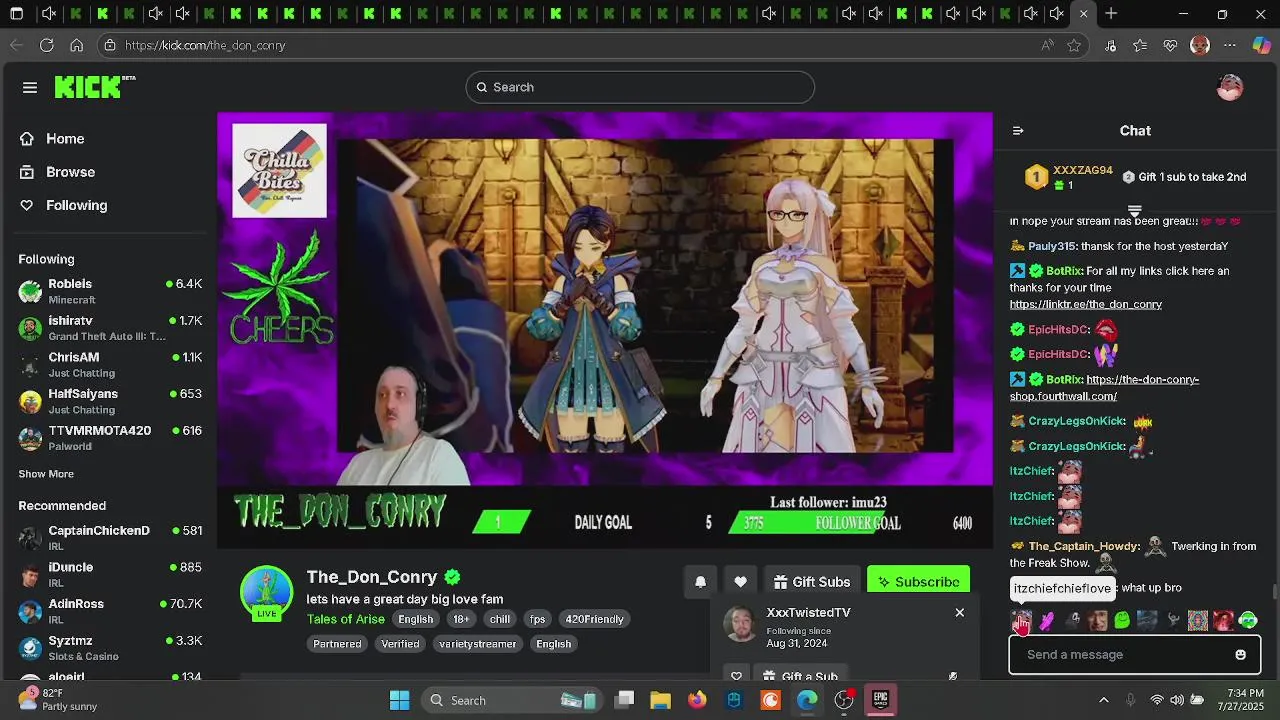The height and width of the screenshot is (720, 1280).
Task: Click the chill tag
Action: click(x=500, y=619)
